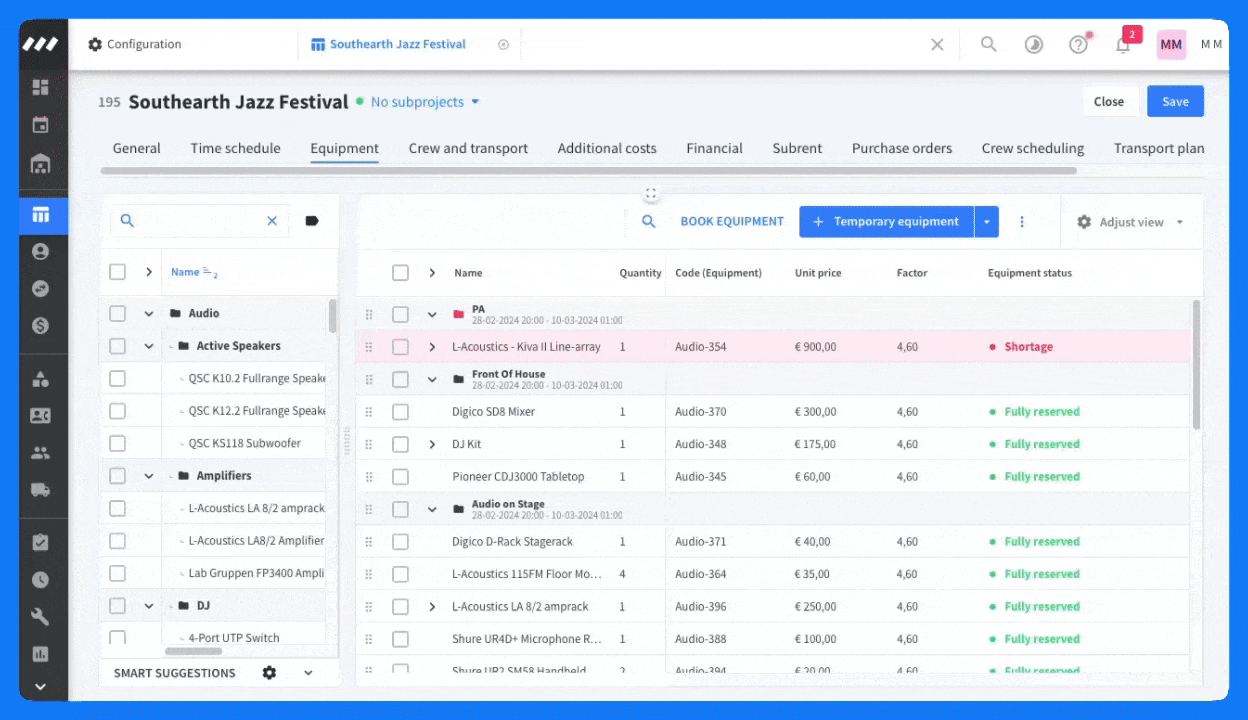1248x720 pixels.
Task: Click the search magnifier beside Book Equipment
Action: pos(649,222)
